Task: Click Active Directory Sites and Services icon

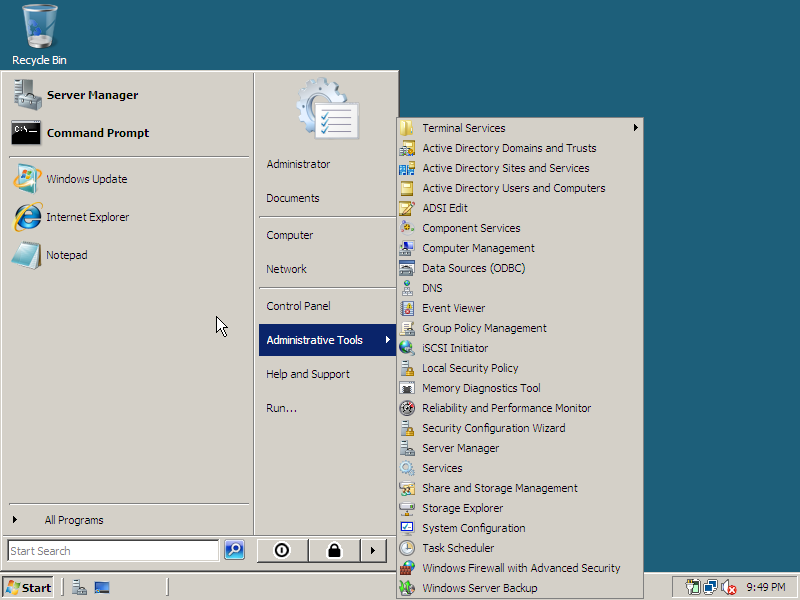Action: (407, 168)
